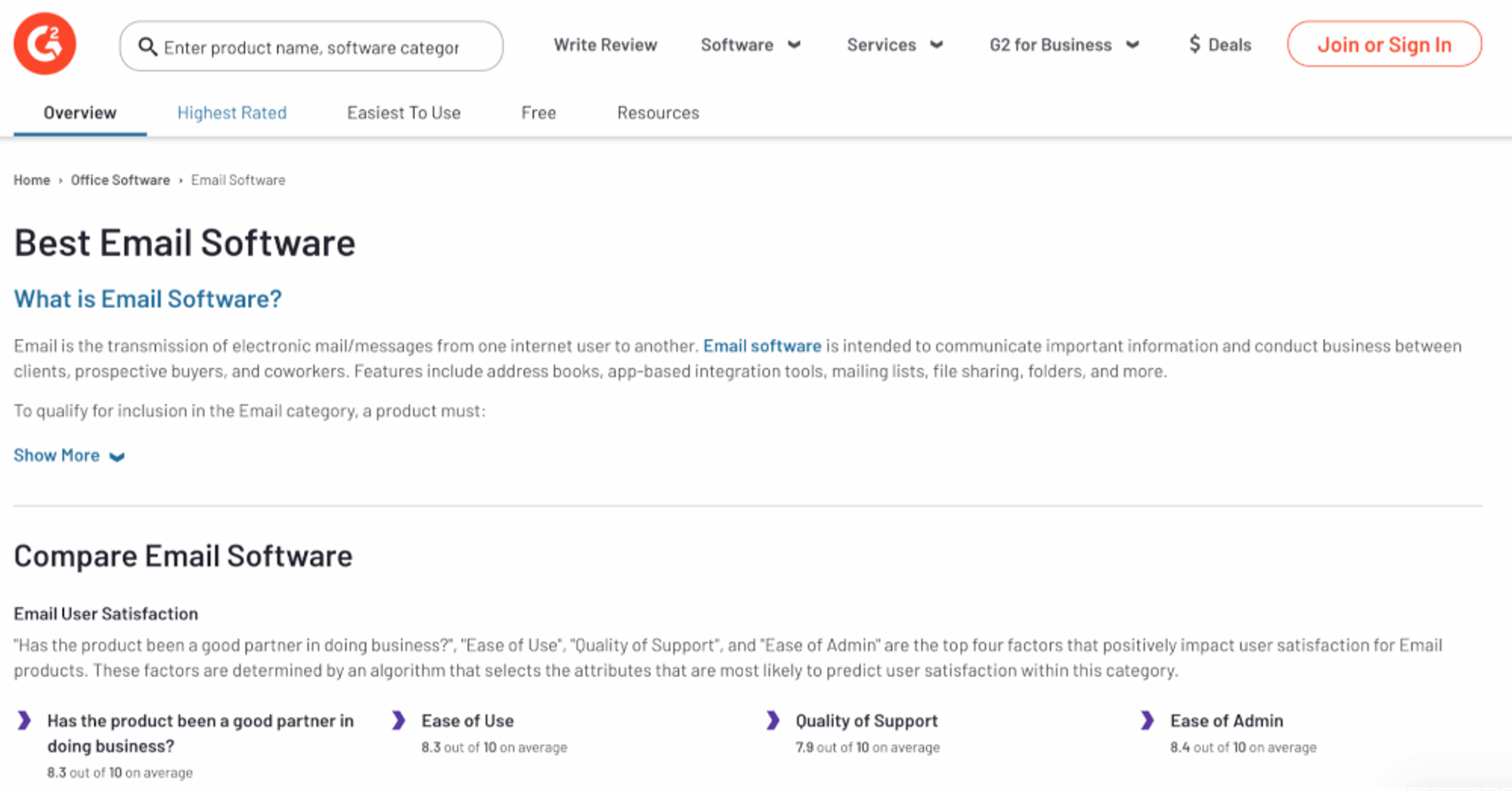The image size is (1512, 791).
Task: Click the purple chevron beside Ease of Use
Action: tap(398, 720)
